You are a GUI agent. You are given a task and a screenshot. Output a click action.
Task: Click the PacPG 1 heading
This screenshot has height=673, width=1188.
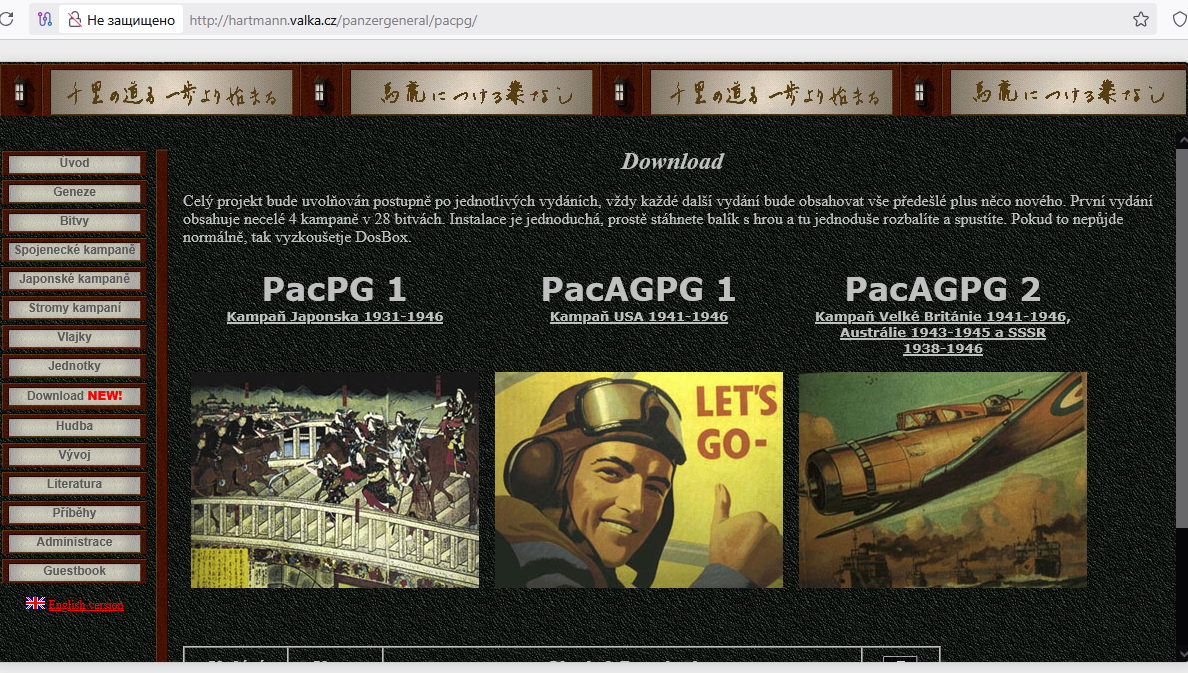(334, 290)
